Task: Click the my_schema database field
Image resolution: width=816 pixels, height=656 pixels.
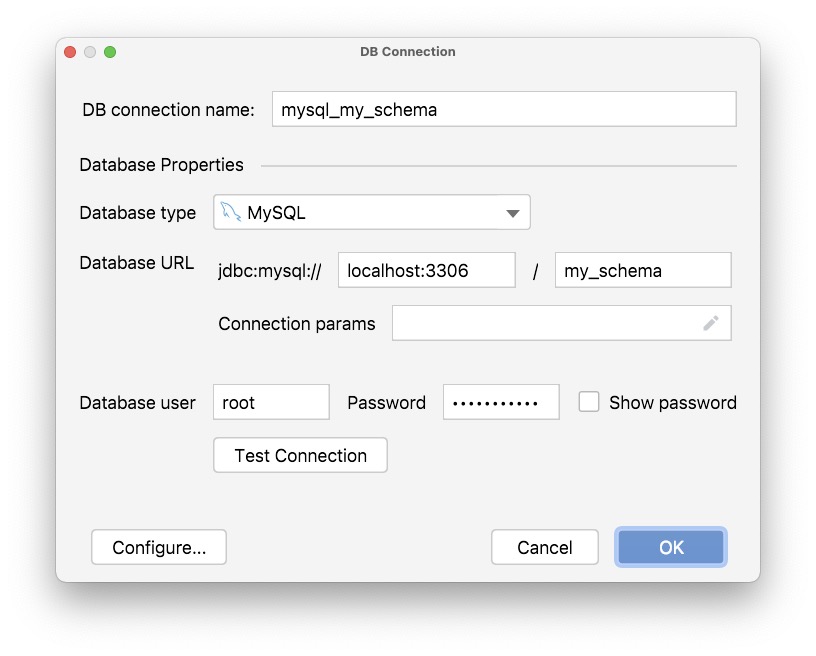Action: 642,269
